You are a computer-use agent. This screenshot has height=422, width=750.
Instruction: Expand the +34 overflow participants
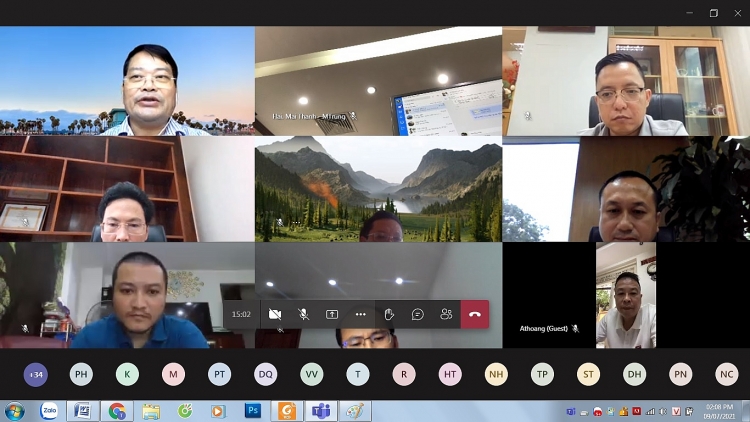pyautogui.click(x=36, y=375)
